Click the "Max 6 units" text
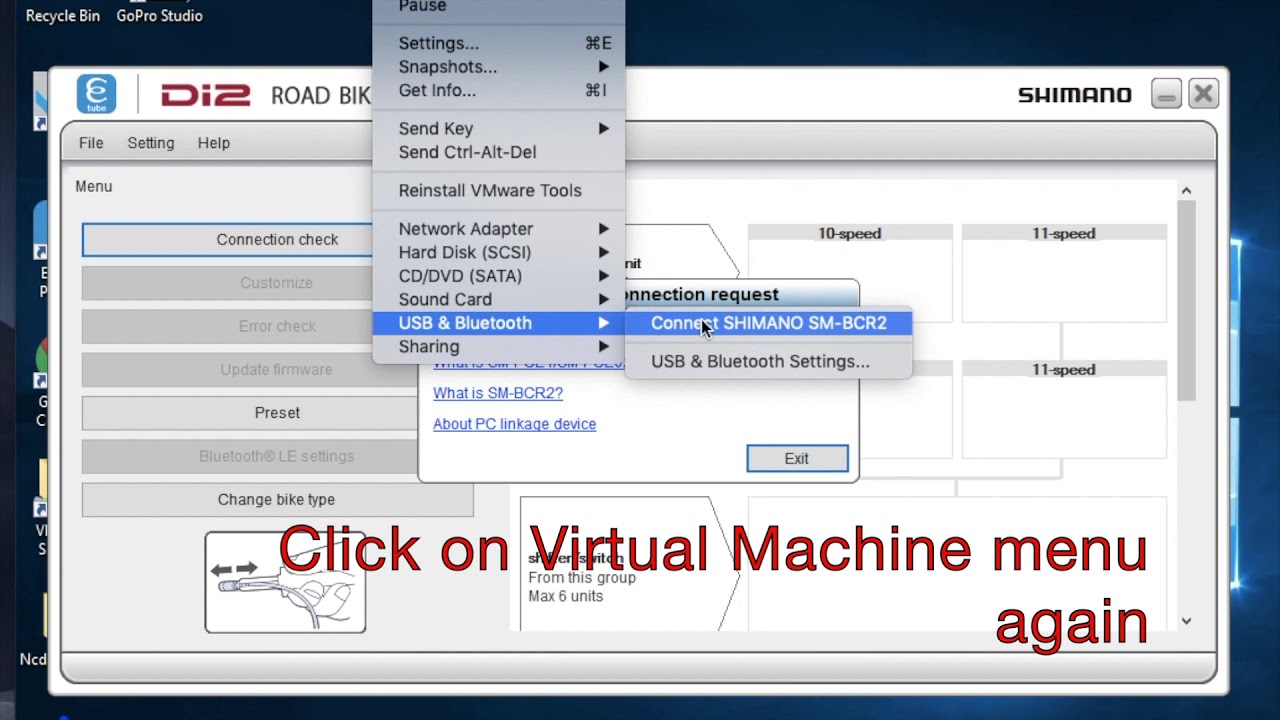Viewport: 1280px width, 720px height. point(565,596)
